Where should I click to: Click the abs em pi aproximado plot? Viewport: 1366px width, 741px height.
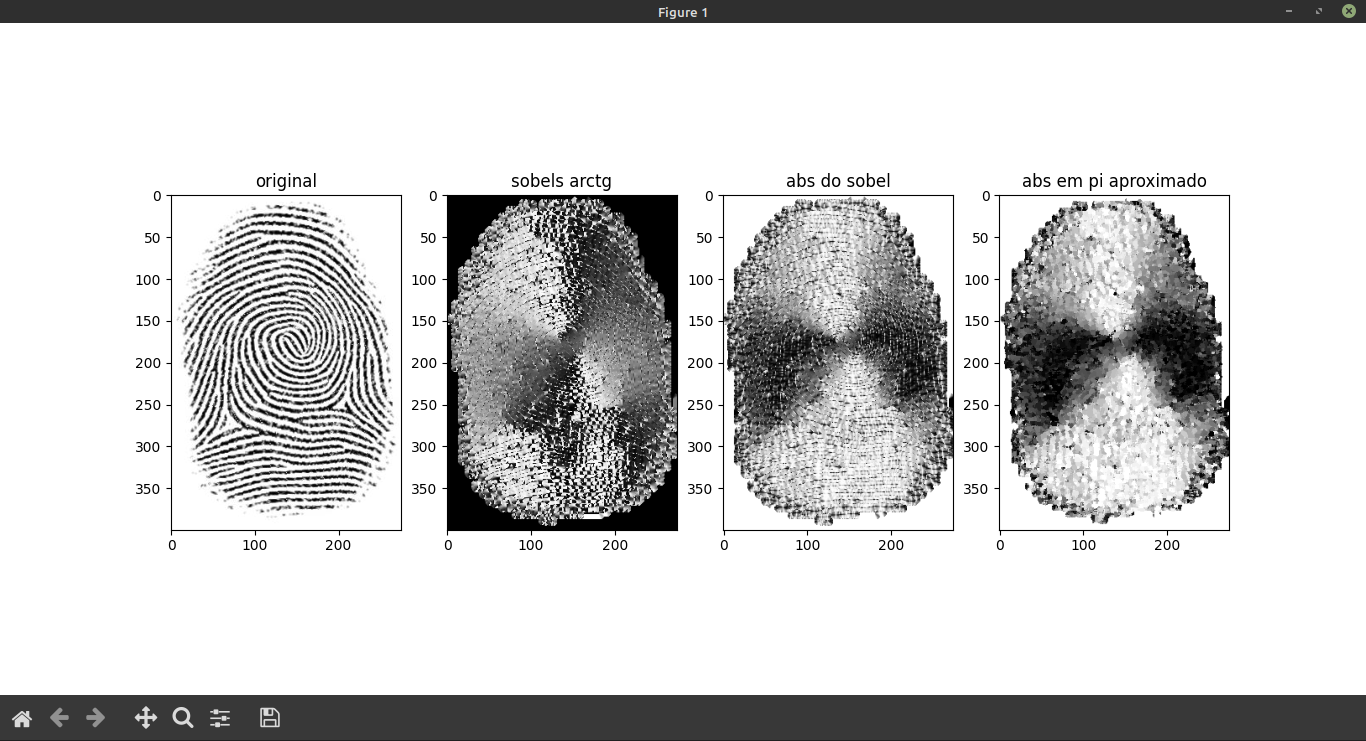[1114, 362]
